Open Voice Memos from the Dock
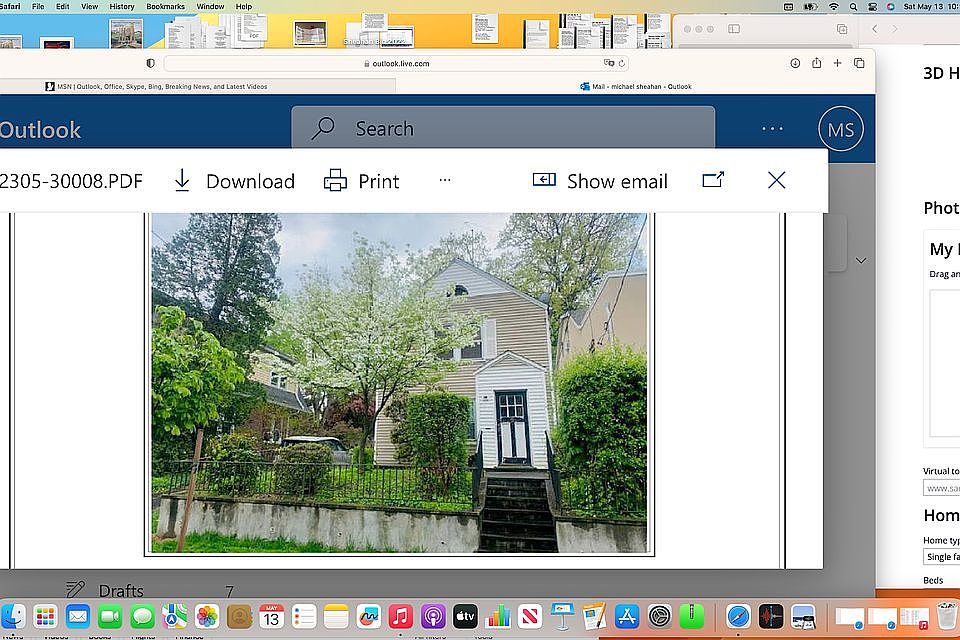 click(x=770, y=616)
